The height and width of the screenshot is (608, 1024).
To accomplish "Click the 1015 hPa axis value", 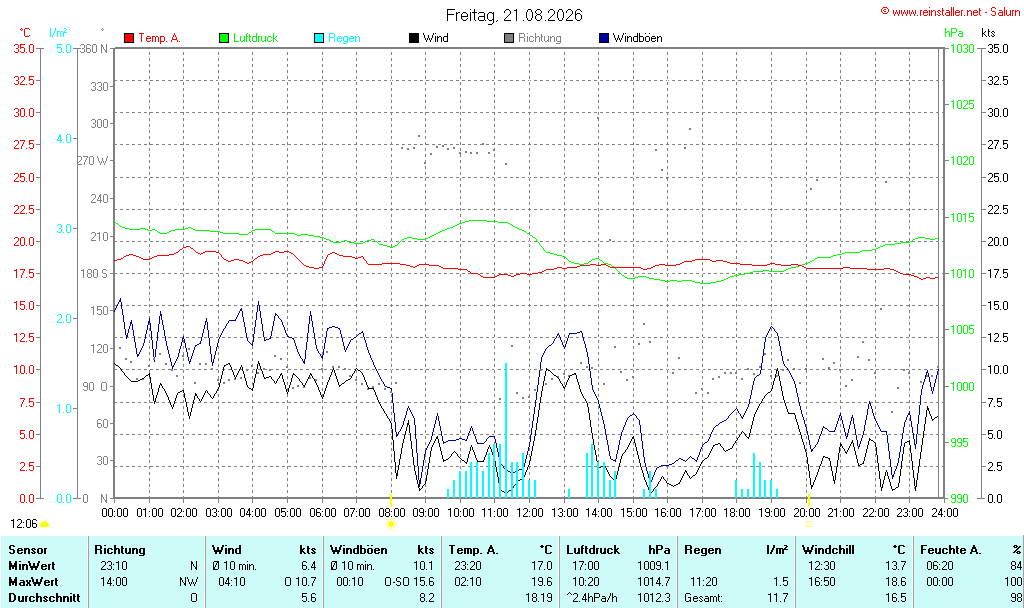I will point(962,217).
